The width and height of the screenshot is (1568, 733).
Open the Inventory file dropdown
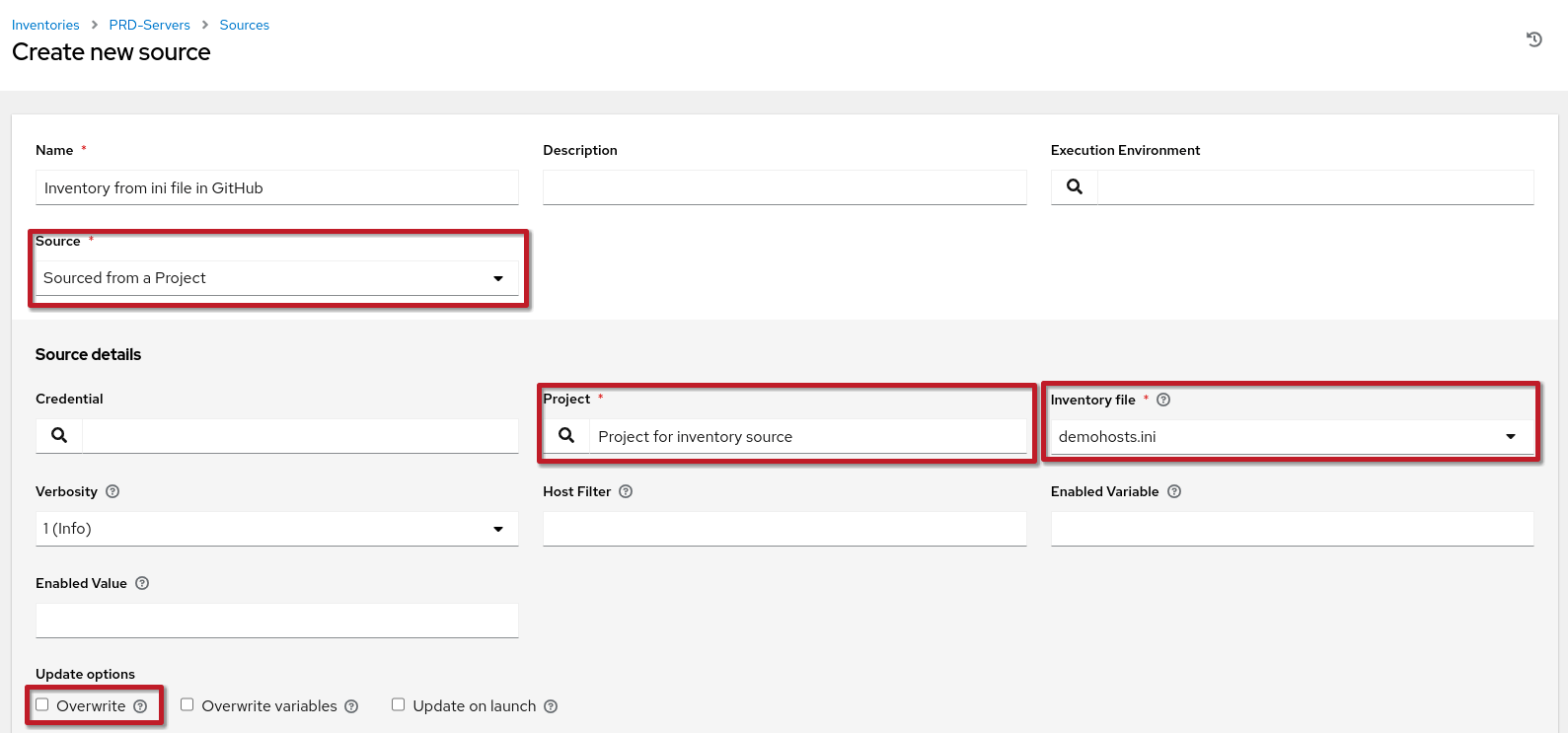pyautogui.click(x=1291, y=437)
